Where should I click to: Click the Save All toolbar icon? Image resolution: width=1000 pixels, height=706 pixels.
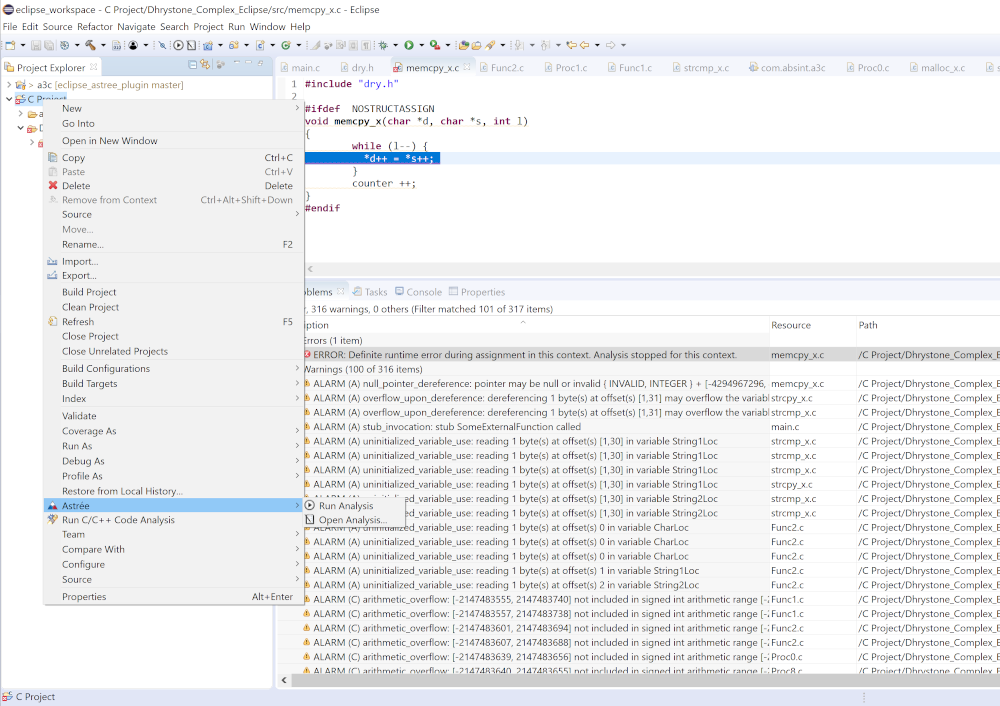pos(49,45)
